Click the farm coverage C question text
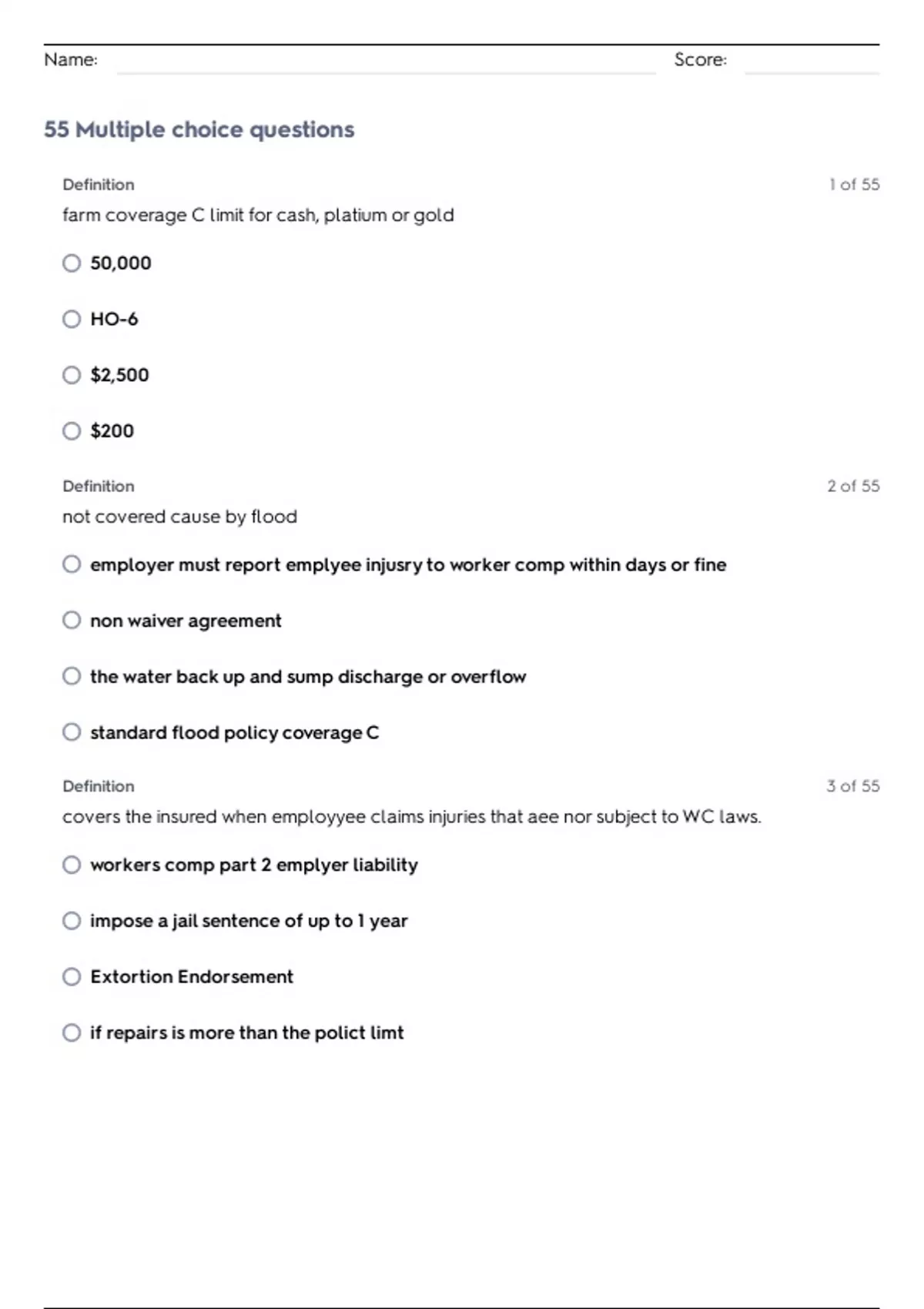The height and width of the screenshot is (1309, 924). point(258,215)
